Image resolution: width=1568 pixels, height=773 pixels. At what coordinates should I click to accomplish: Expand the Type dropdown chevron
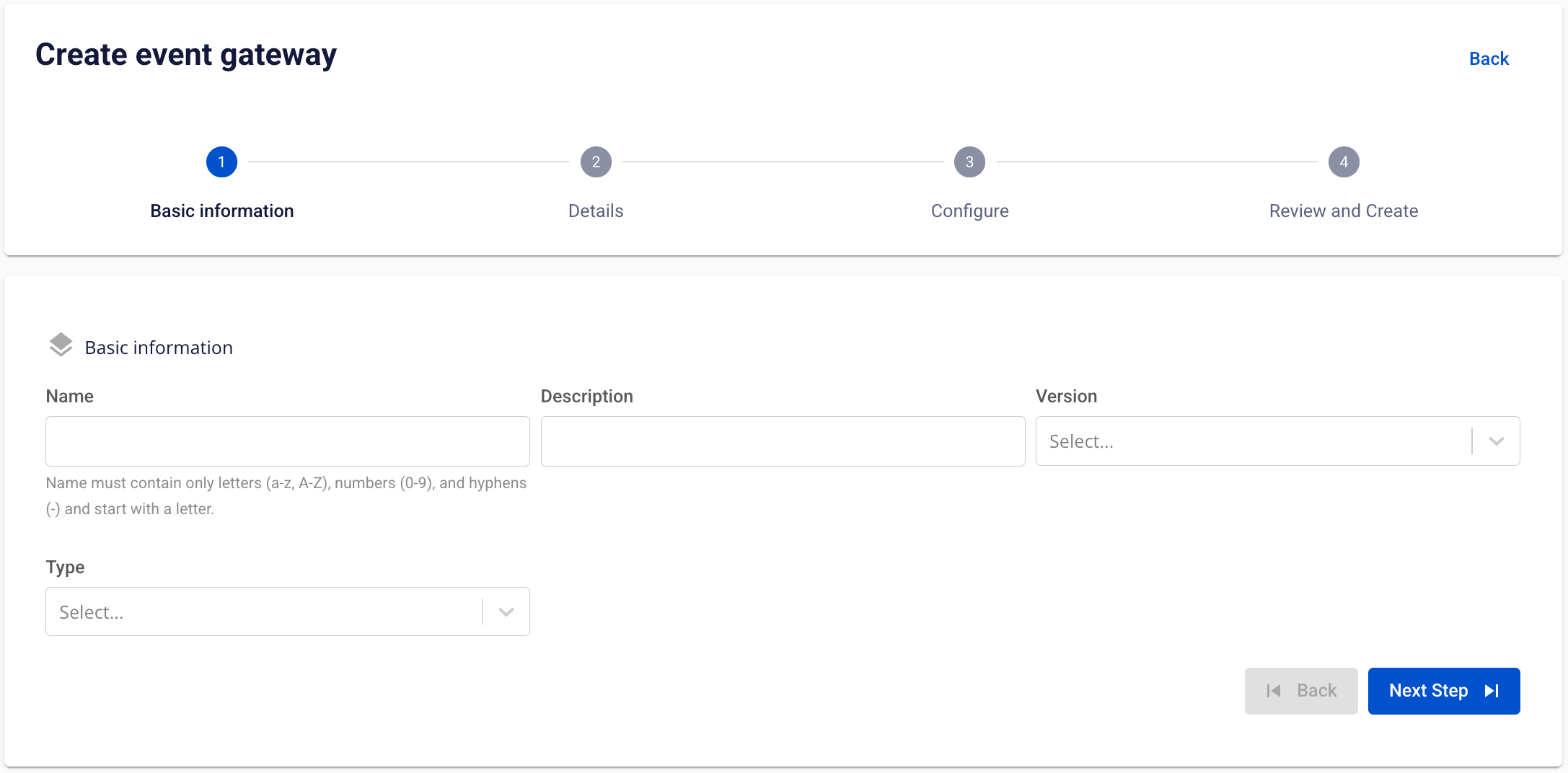click(x=506, y=612)
